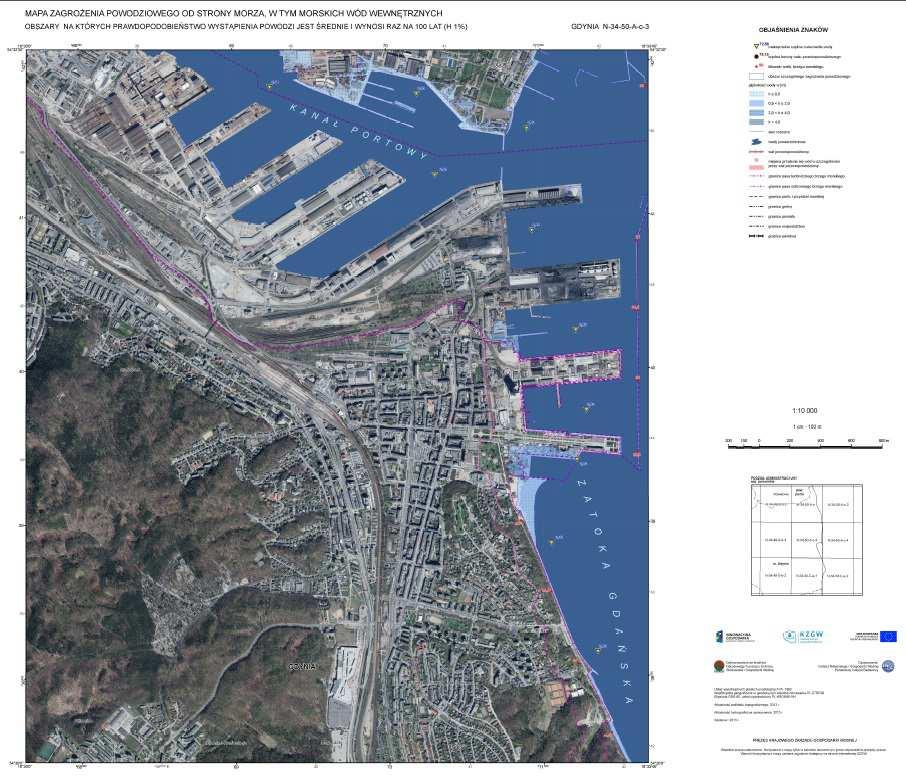Click the white outlined rectangle swatch in legend

[x=756, y=76]
